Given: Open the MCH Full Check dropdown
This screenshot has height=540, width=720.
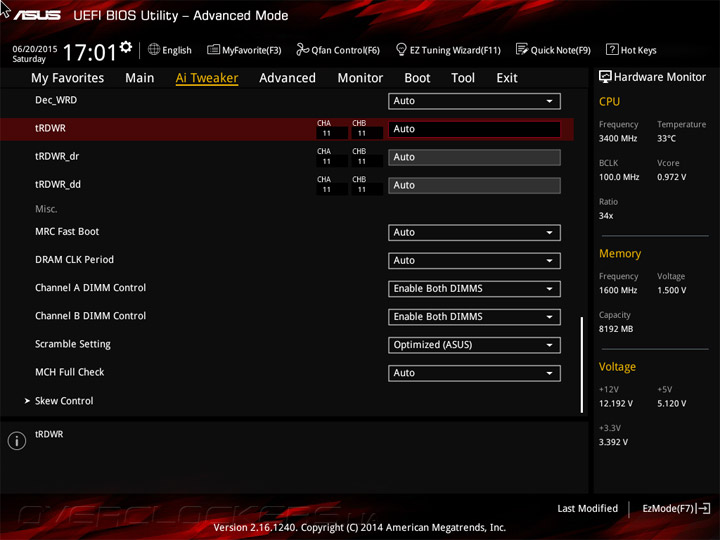Looking at the screenshot, I should 474,373.
